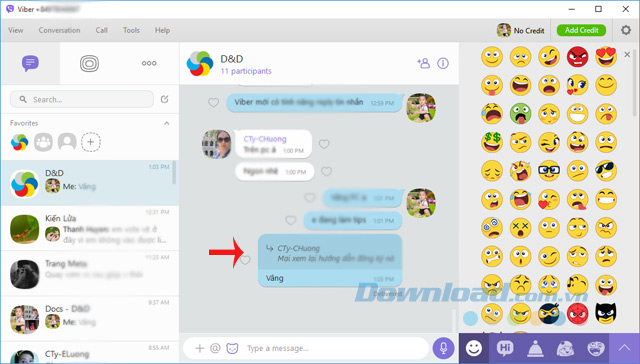Open the chats tab with the speech bubble icon

[x=30, y=63]
